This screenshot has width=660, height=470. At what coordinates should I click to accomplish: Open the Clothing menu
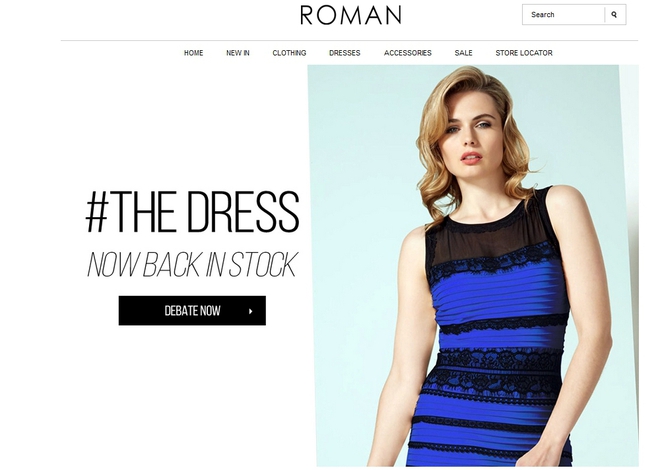point(289,53)
